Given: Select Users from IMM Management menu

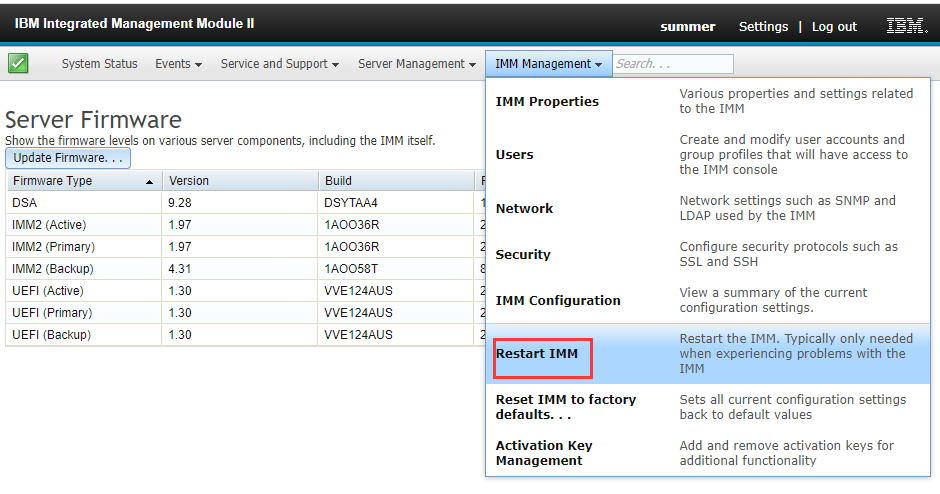Looking at the screenshot, I should (708, 155).
